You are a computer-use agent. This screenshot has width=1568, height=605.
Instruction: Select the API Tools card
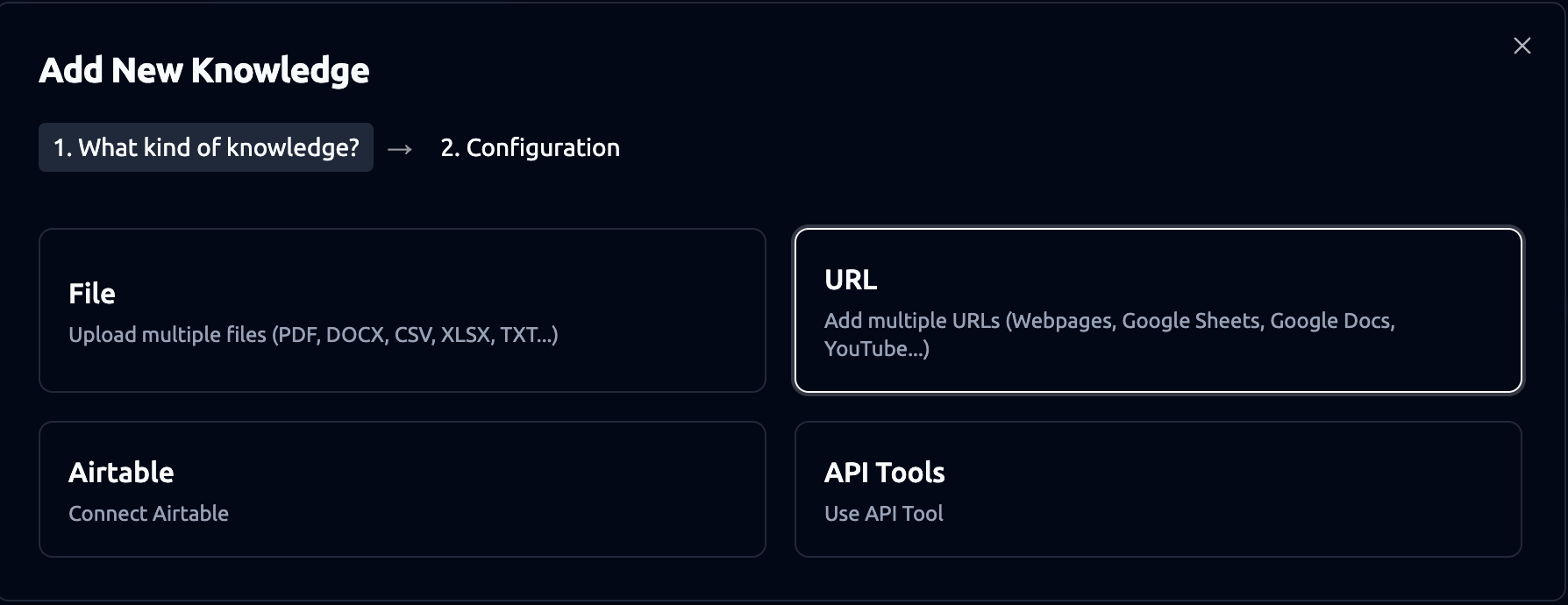pyautogui.click(x=1158, y=488)
